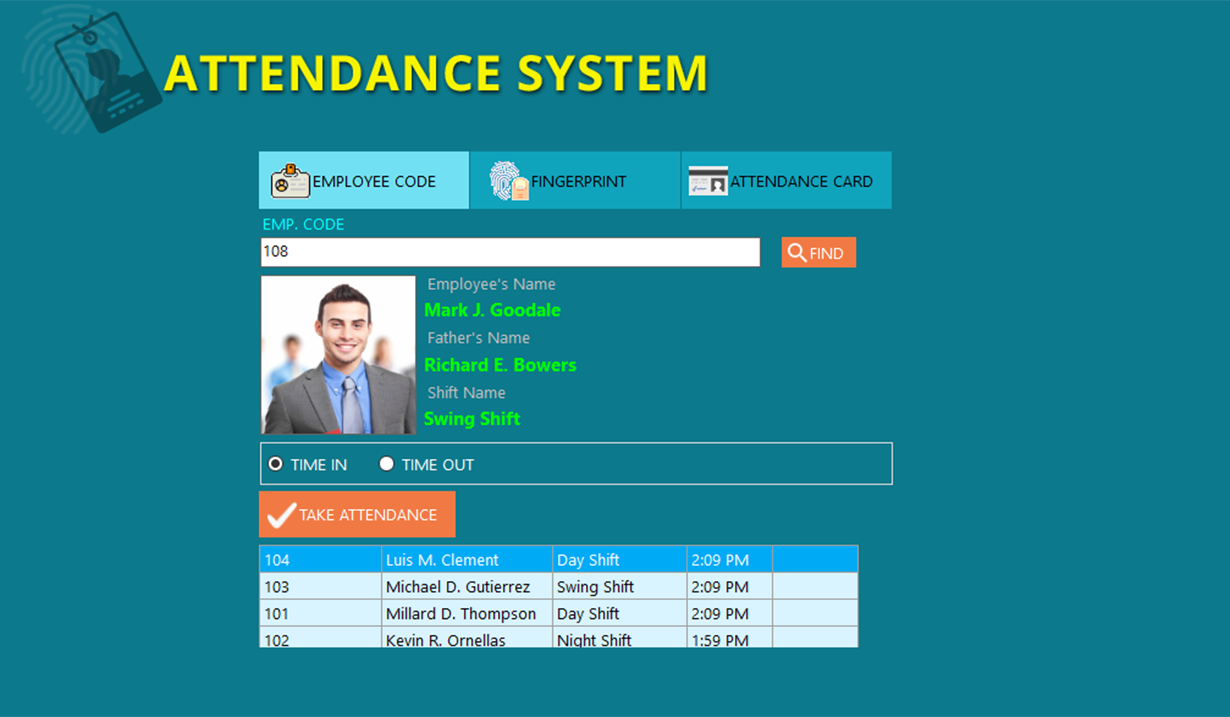
Task: Open the Attendance Card tab
Action: click(786, 181)
